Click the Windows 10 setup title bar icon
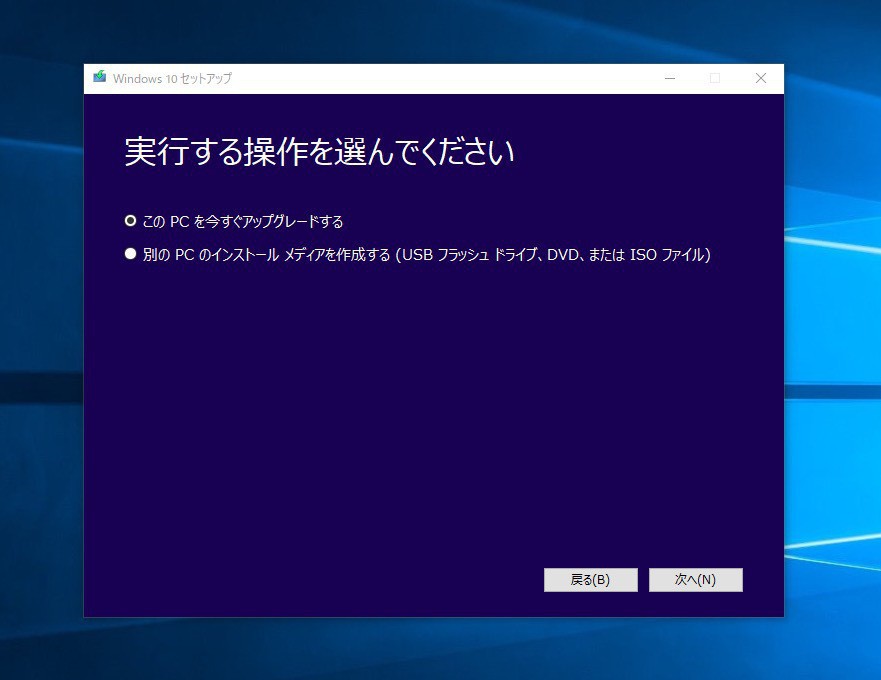The image size is (881, 680). 99,78
